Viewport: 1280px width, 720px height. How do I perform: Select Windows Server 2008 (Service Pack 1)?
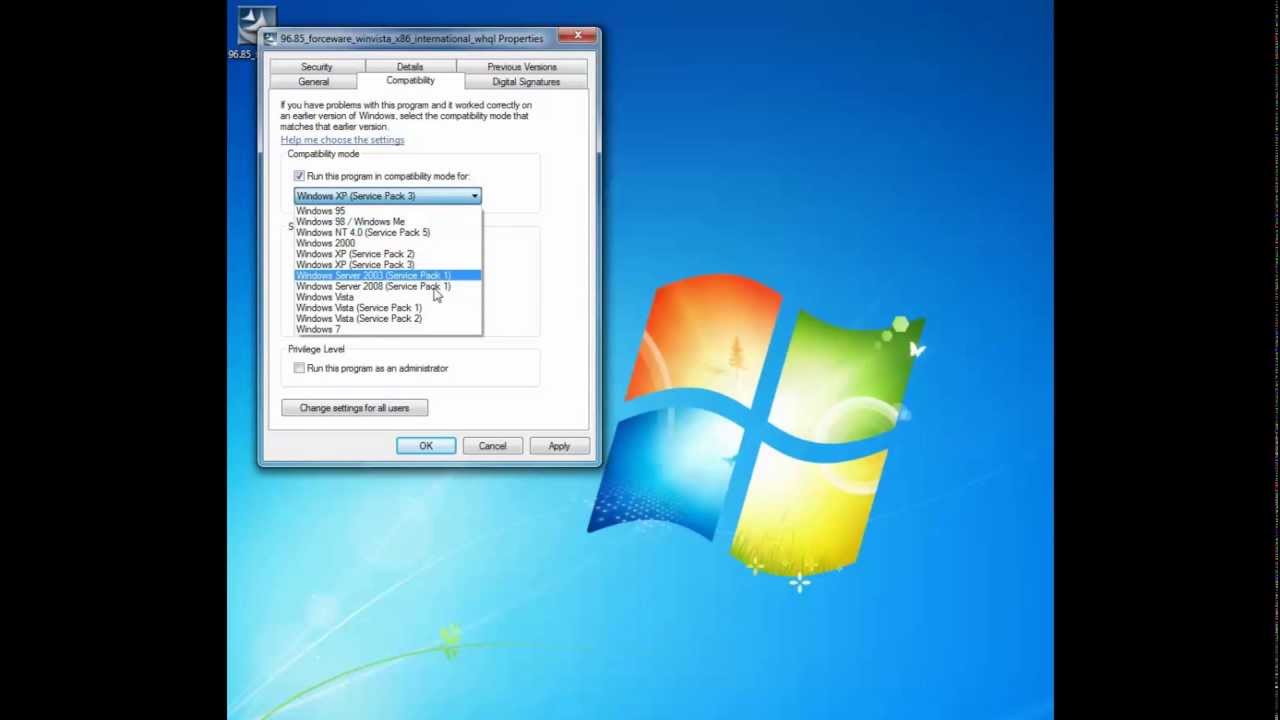pos(387,286)
